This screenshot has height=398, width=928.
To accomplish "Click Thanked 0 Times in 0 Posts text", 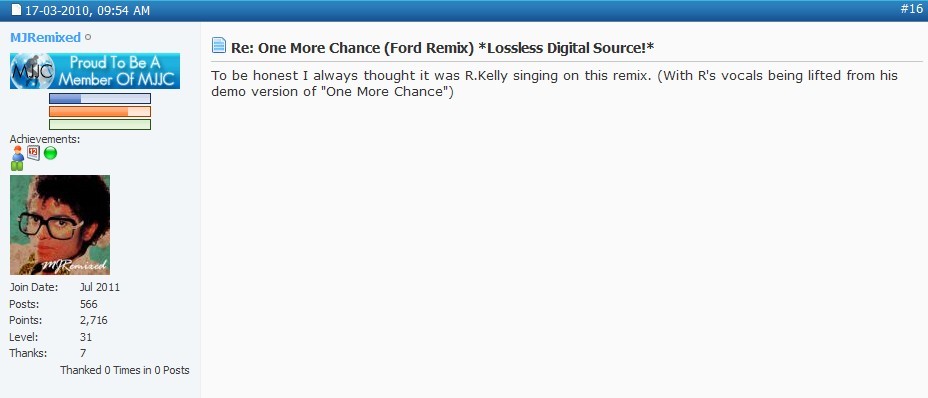I will (125, 370).
